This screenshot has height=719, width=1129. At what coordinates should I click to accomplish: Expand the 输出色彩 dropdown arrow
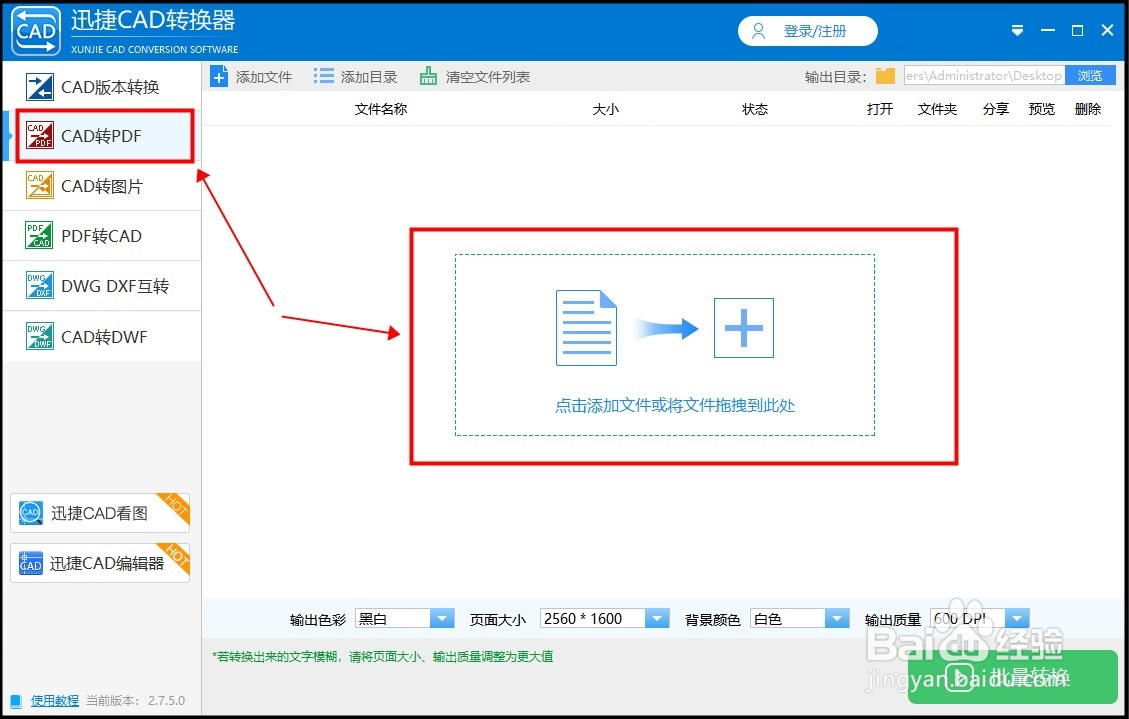442,618
